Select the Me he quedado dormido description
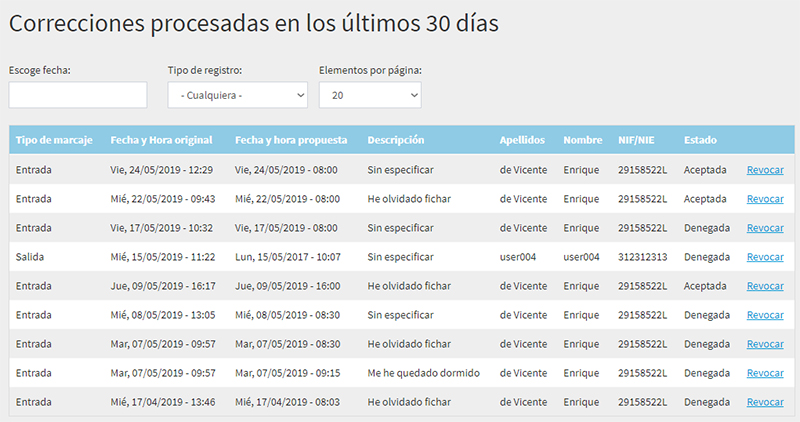Viewport: 800px width, 422px height. (423, 374)
